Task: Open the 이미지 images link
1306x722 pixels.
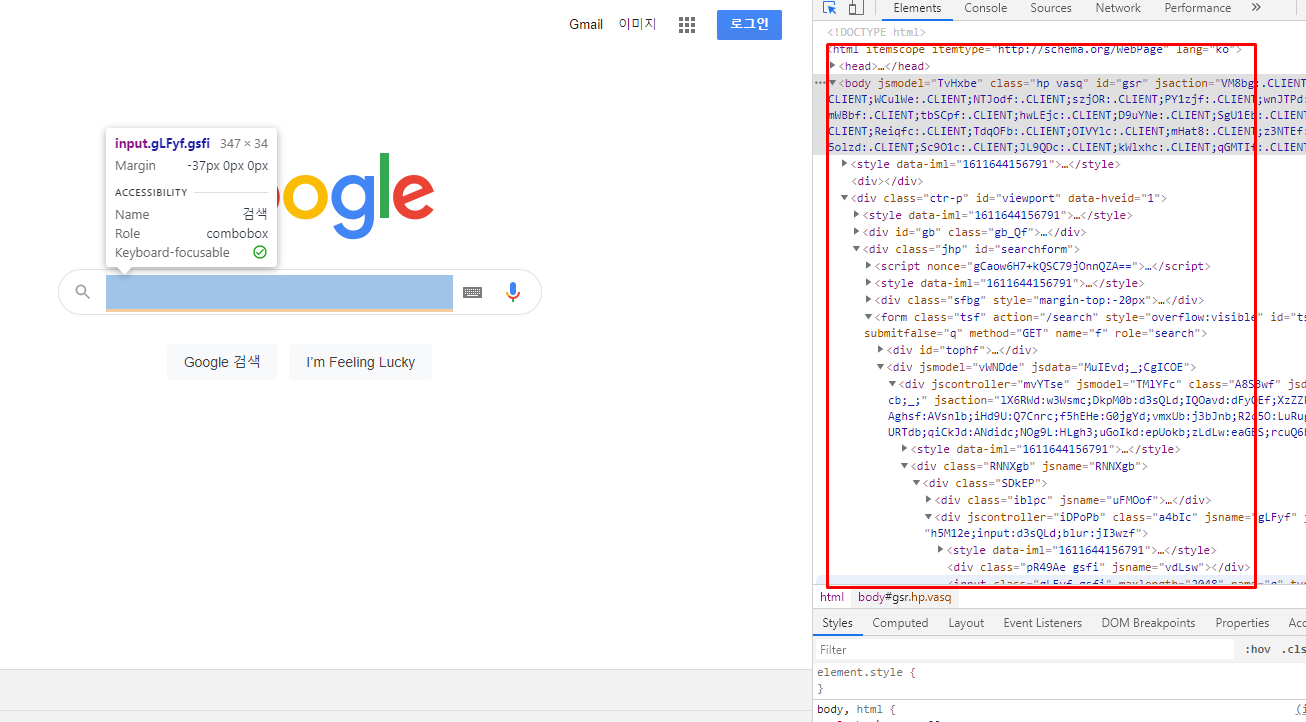Action: tap(637, 24)
